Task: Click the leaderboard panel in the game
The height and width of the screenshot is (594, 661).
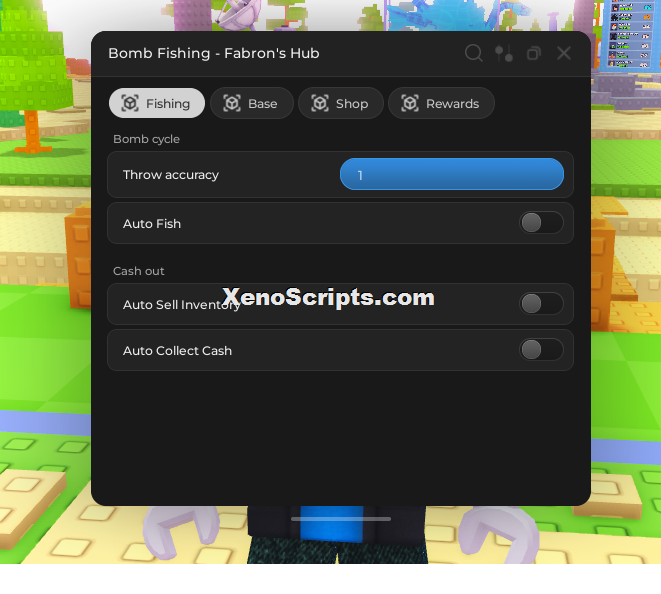Action: [x=629, y=35]
